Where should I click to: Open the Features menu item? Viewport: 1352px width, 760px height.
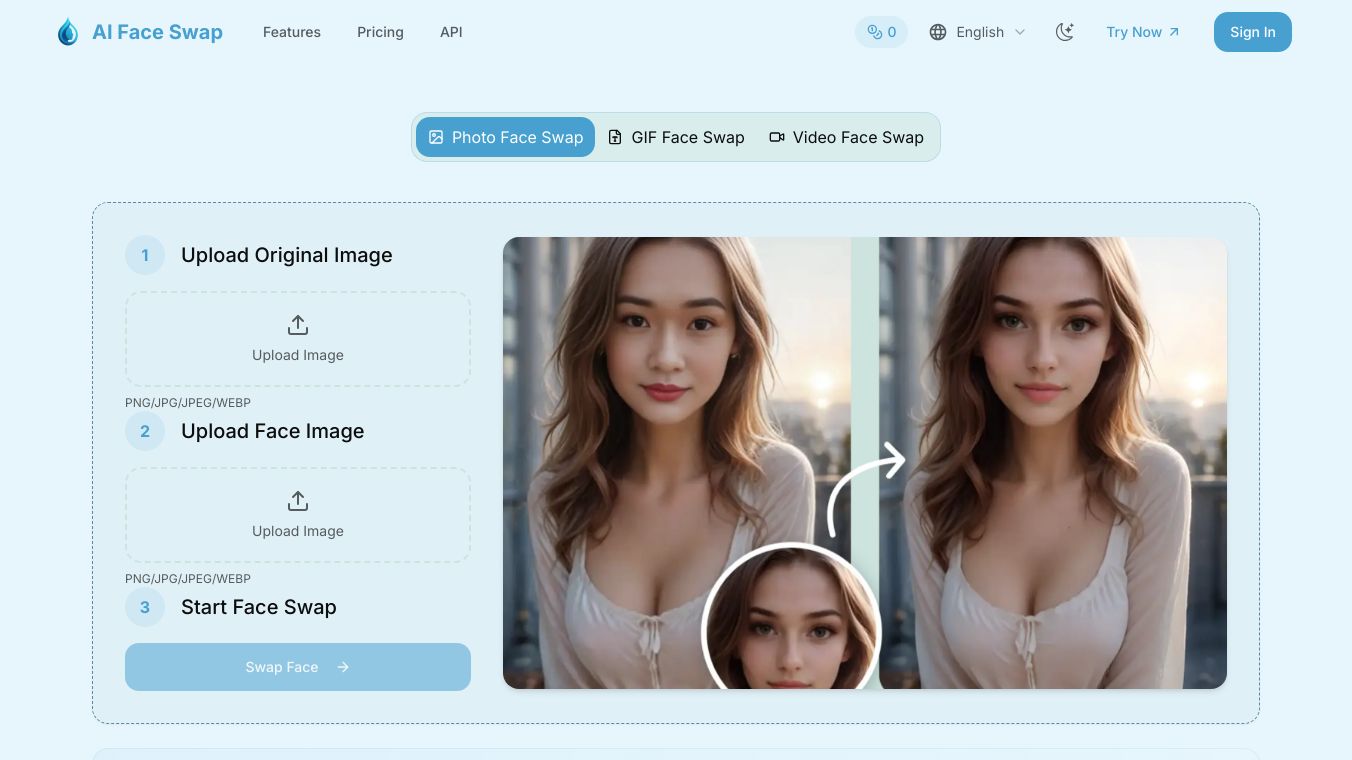[x=292, y=32]
